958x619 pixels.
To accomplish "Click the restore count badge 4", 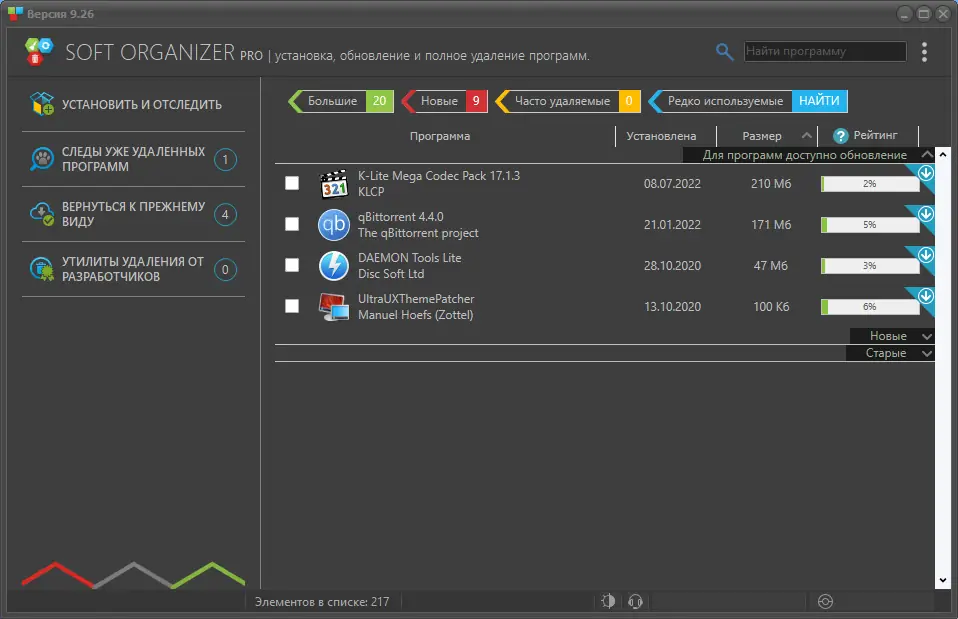I will [x=225, y=214].
